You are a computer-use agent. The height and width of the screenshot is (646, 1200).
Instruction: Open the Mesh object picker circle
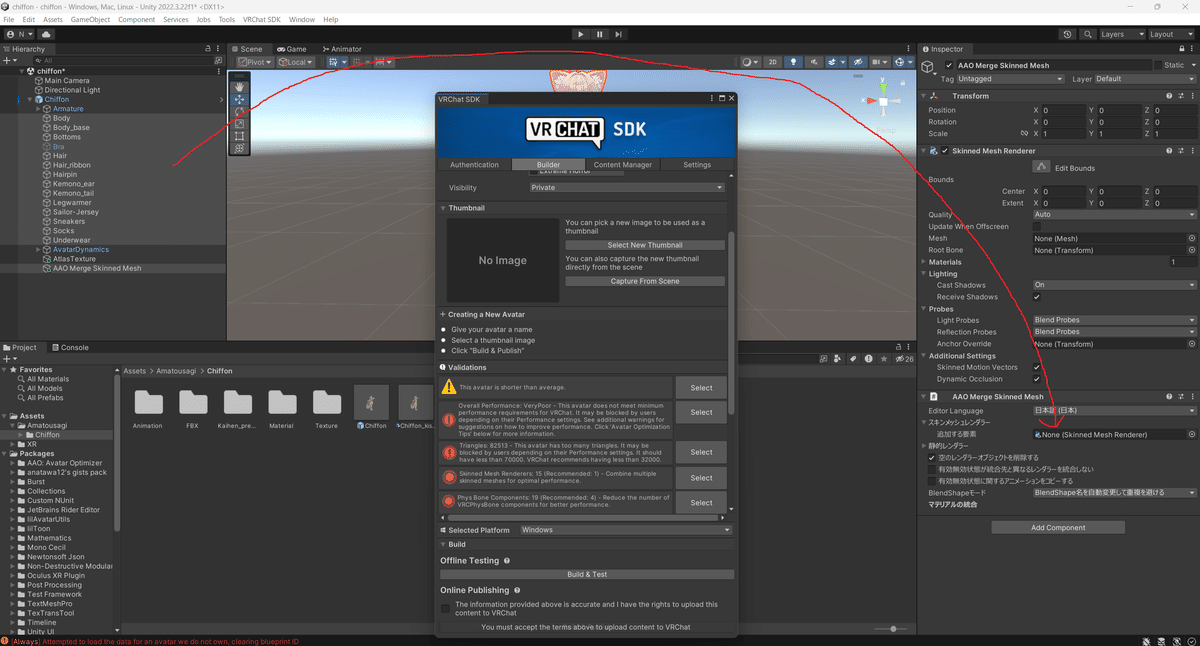[1191, 238]
